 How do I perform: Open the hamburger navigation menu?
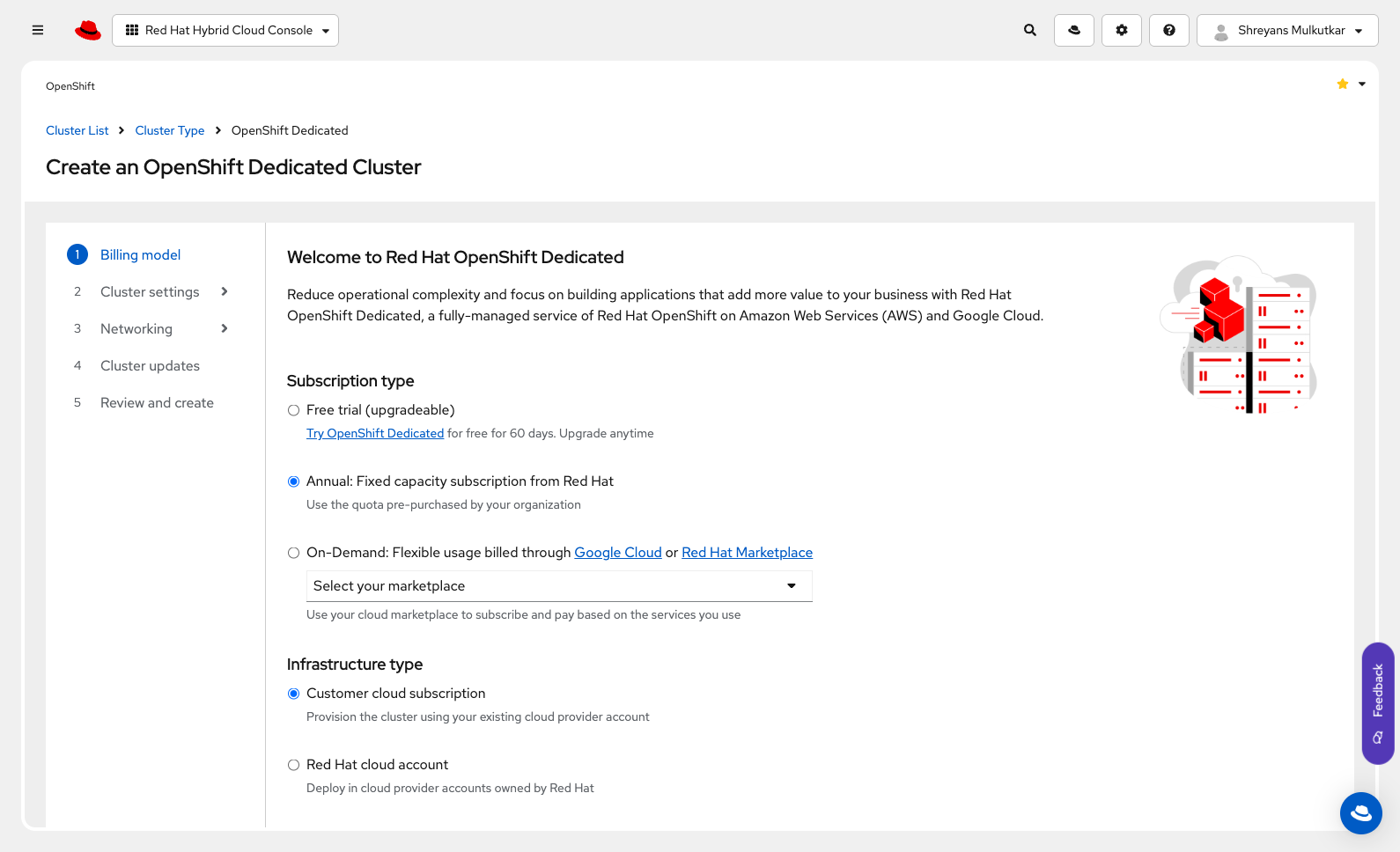[38, 30]
